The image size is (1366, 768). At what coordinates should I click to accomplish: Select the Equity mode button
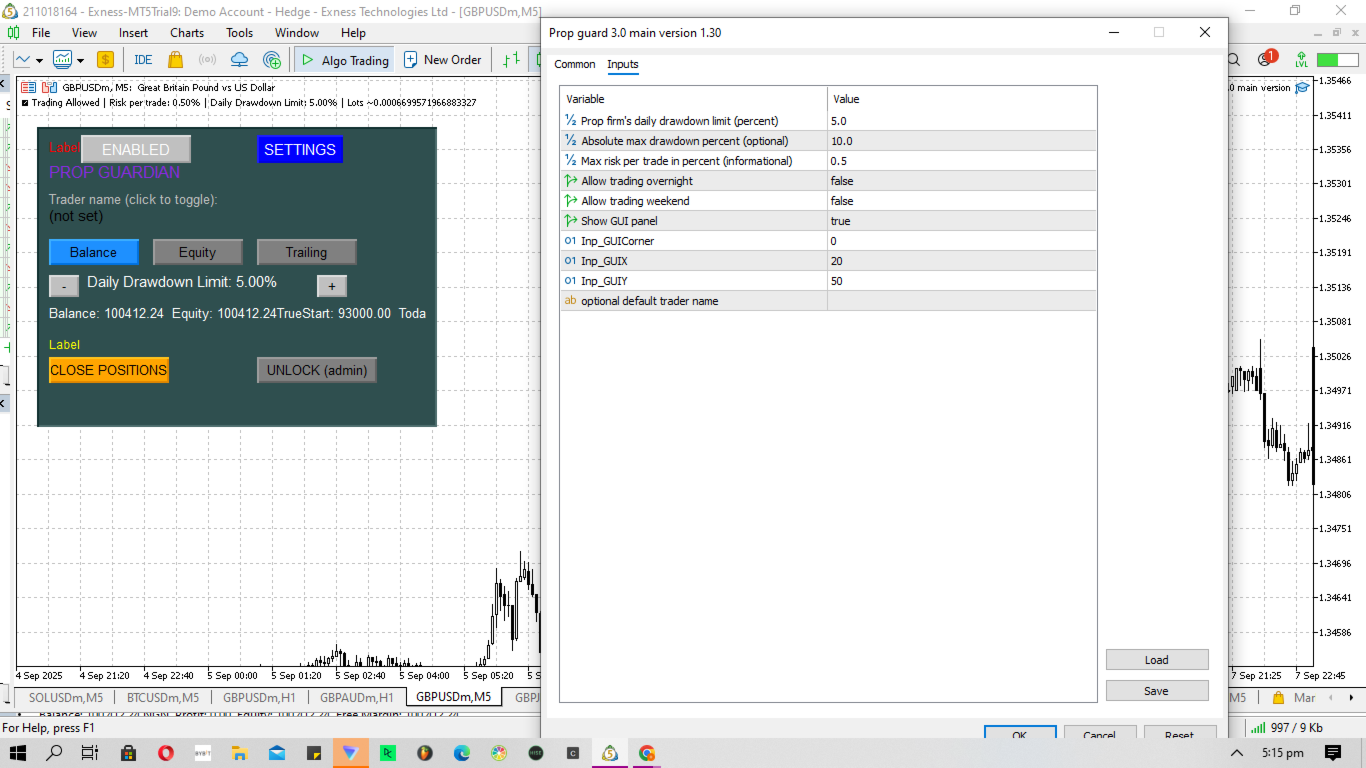click(x=198, y=252)
